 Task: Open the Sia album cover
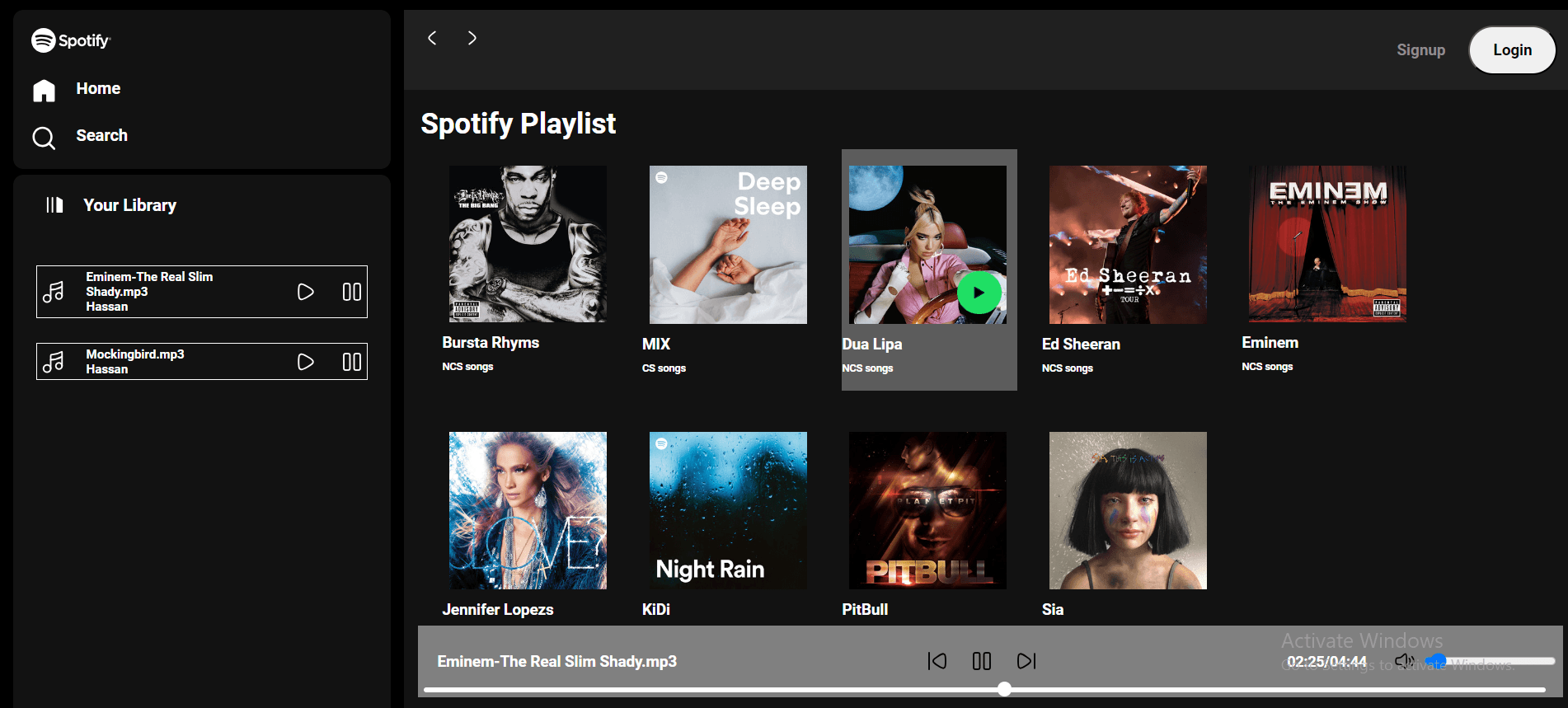[1128, 510]
